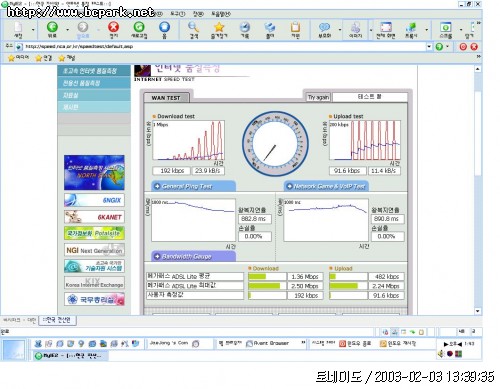Screen dimensions: 500x389
Task: Click the clipboard icon in the status bar
Action: point(422,332)
